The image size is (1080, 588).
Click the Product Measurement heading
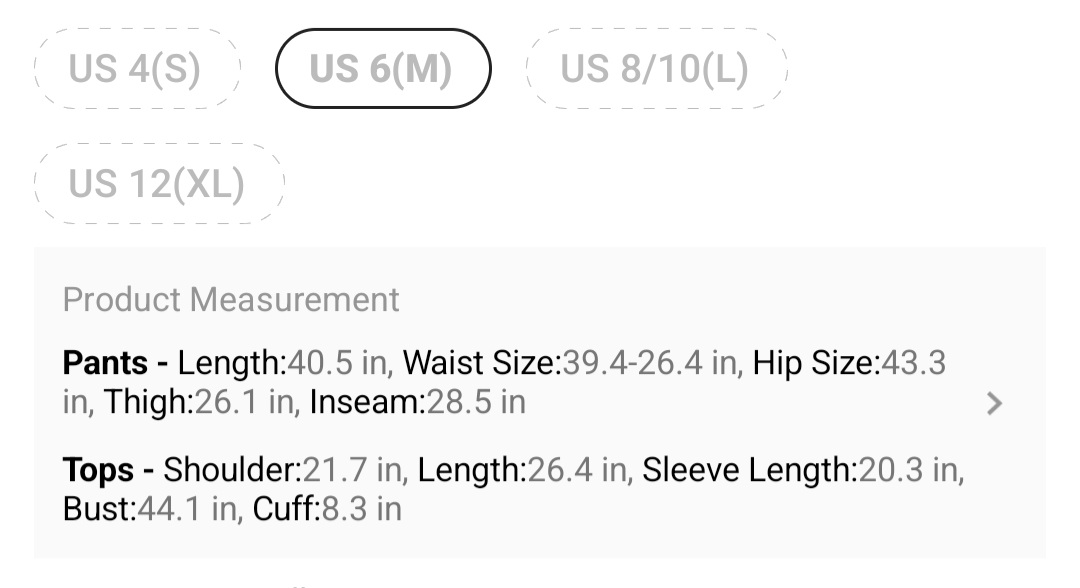pos(231,299)
